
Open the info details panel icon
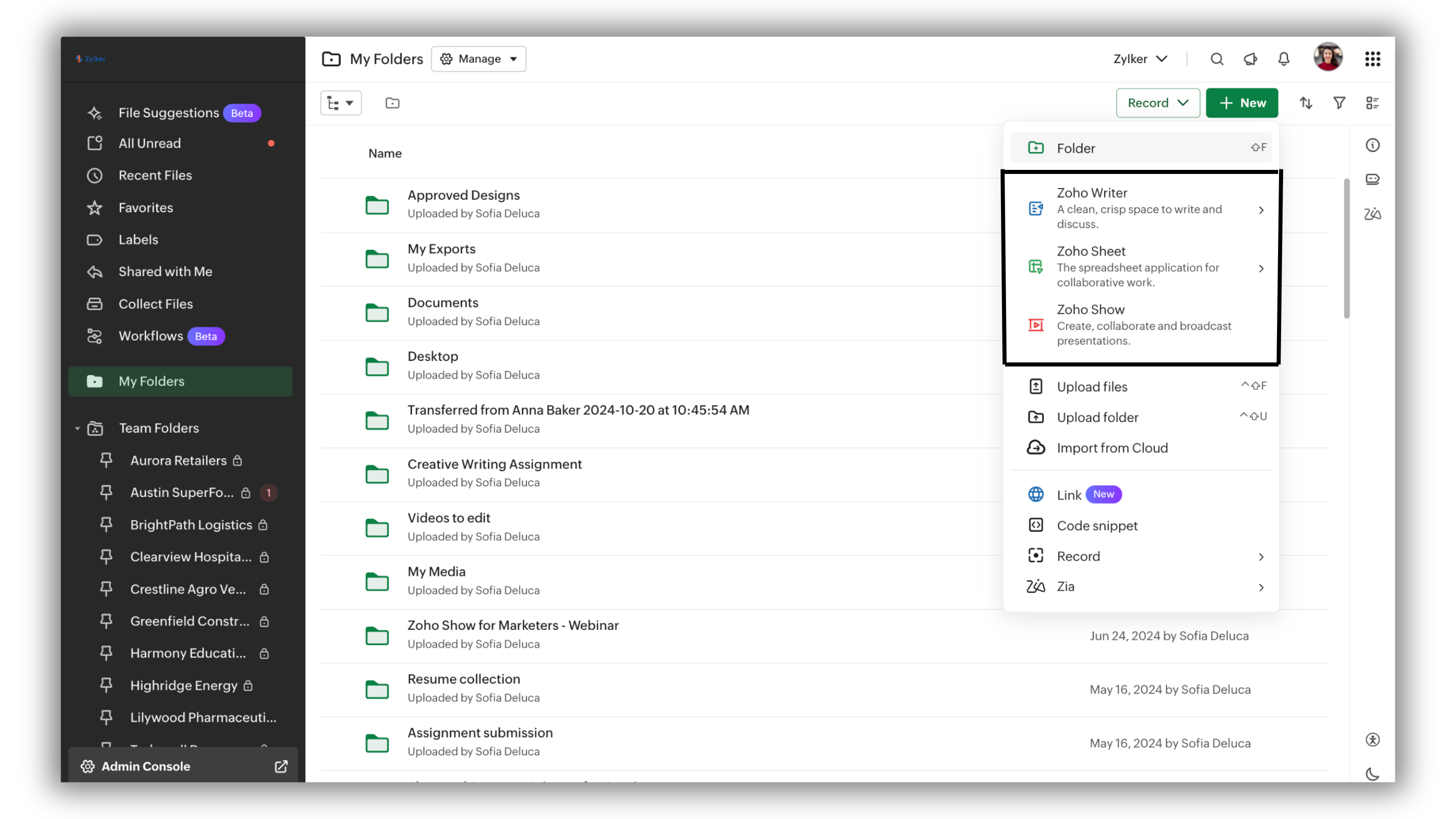pyautogui.click(x=1373, y=145)
